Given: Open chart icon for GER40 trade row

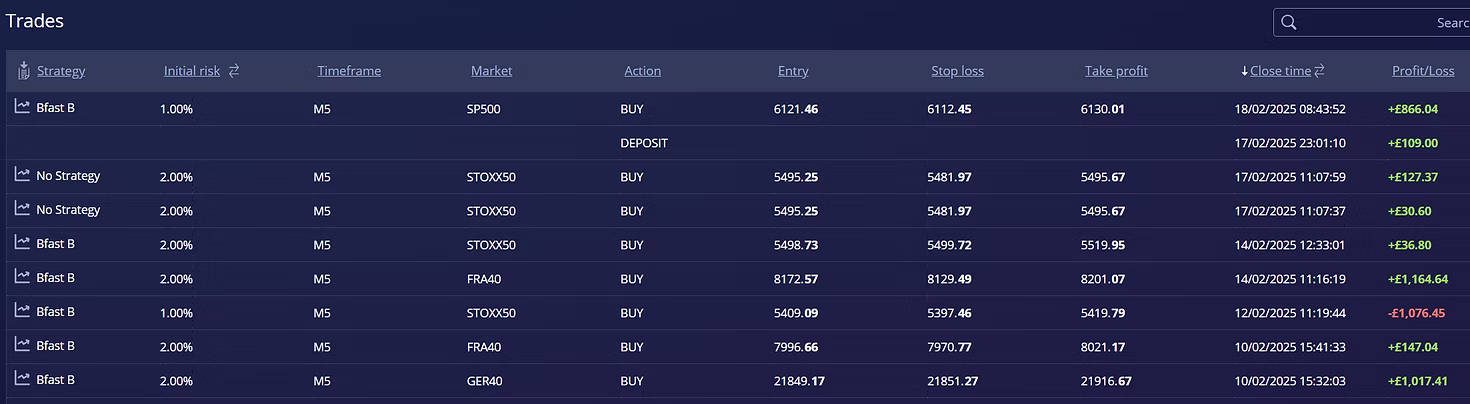Looking at the screenshot, I should (22, 379).
